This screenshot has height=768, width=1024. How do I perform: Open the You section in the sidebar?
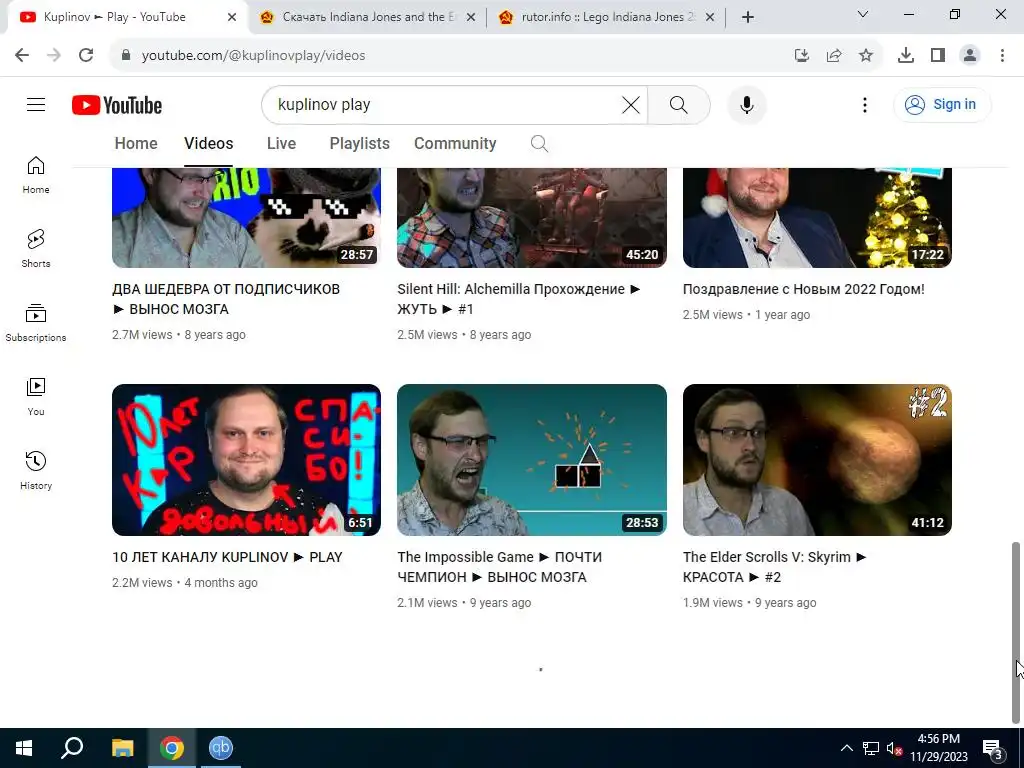point(36,396)
